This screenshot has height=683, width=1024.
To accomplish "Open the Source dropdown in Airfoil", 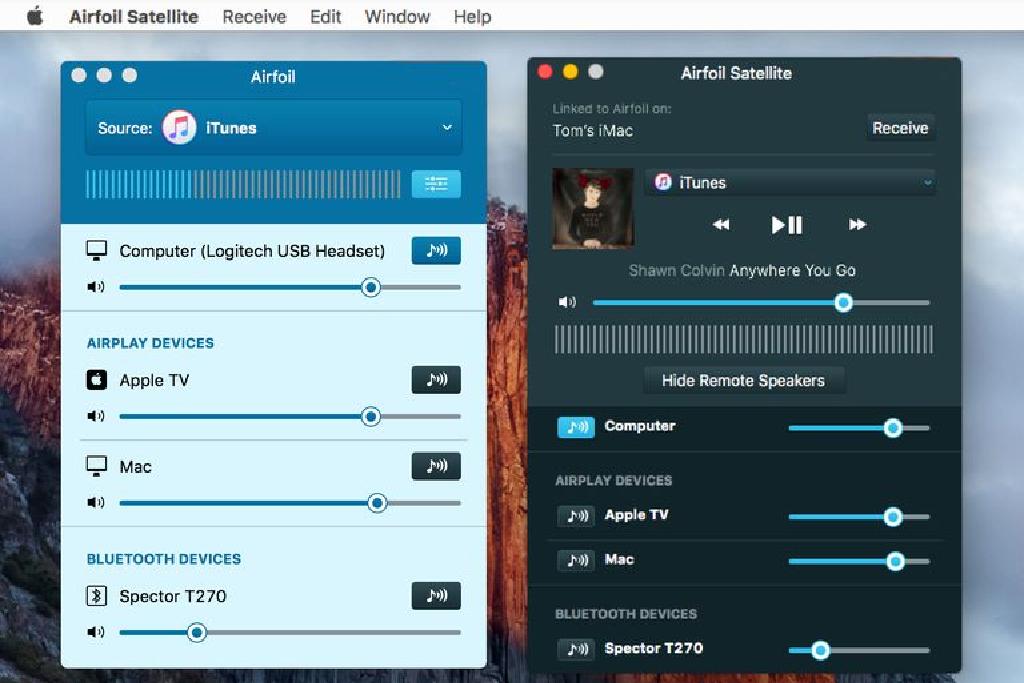I will click(x=274, y=127).
